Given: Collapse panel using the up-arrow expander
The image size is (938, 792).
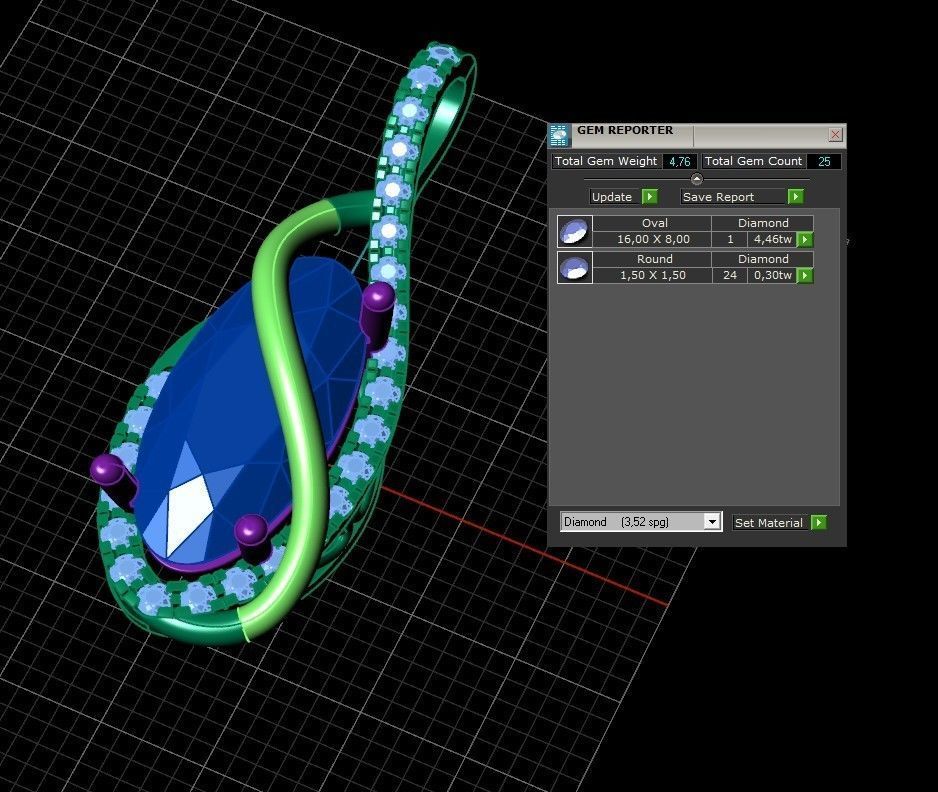Looking at the screenshot, I should point(696,179).
